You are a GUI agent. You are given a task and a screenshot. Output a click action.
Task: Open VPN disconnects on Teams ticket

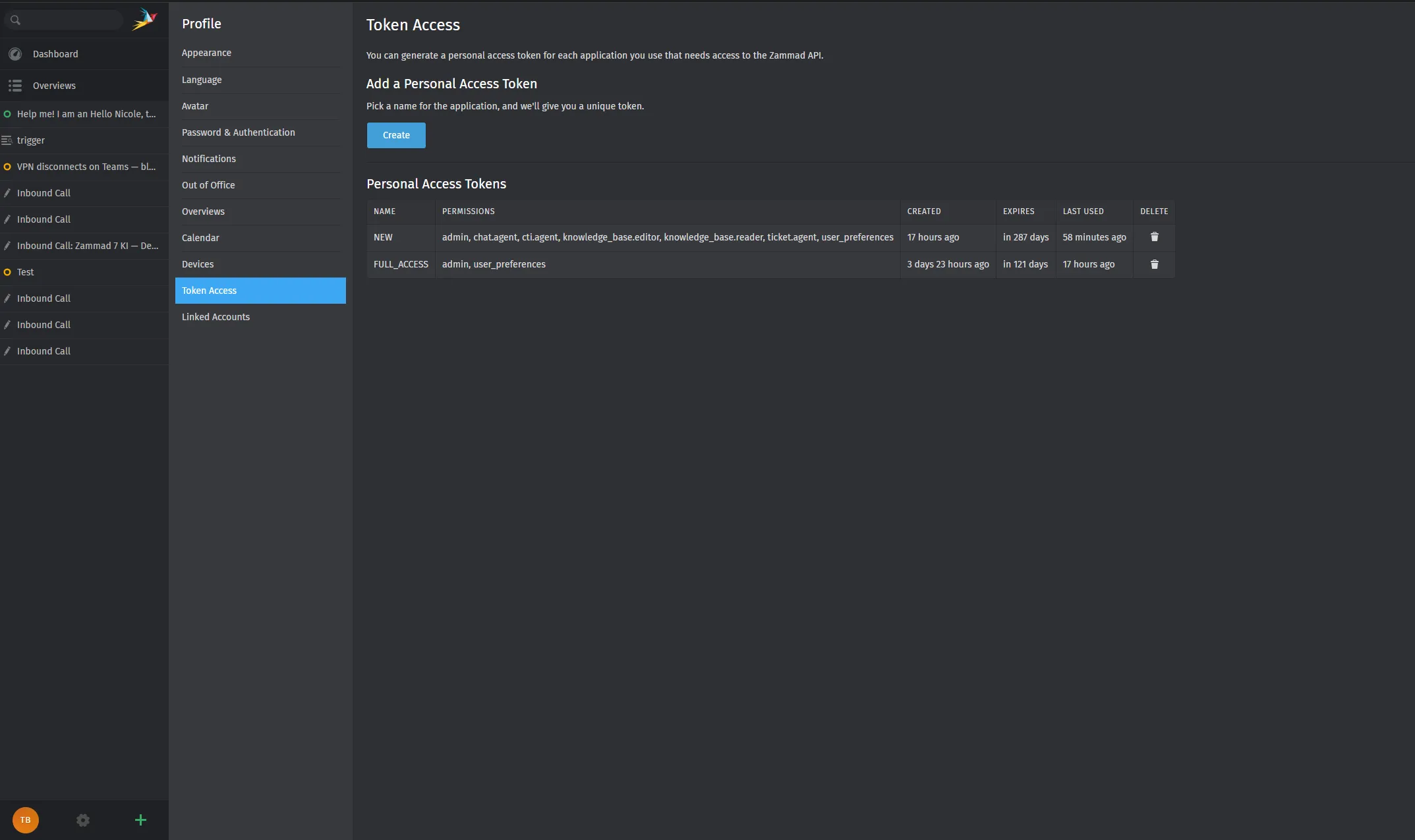[84, 167]
